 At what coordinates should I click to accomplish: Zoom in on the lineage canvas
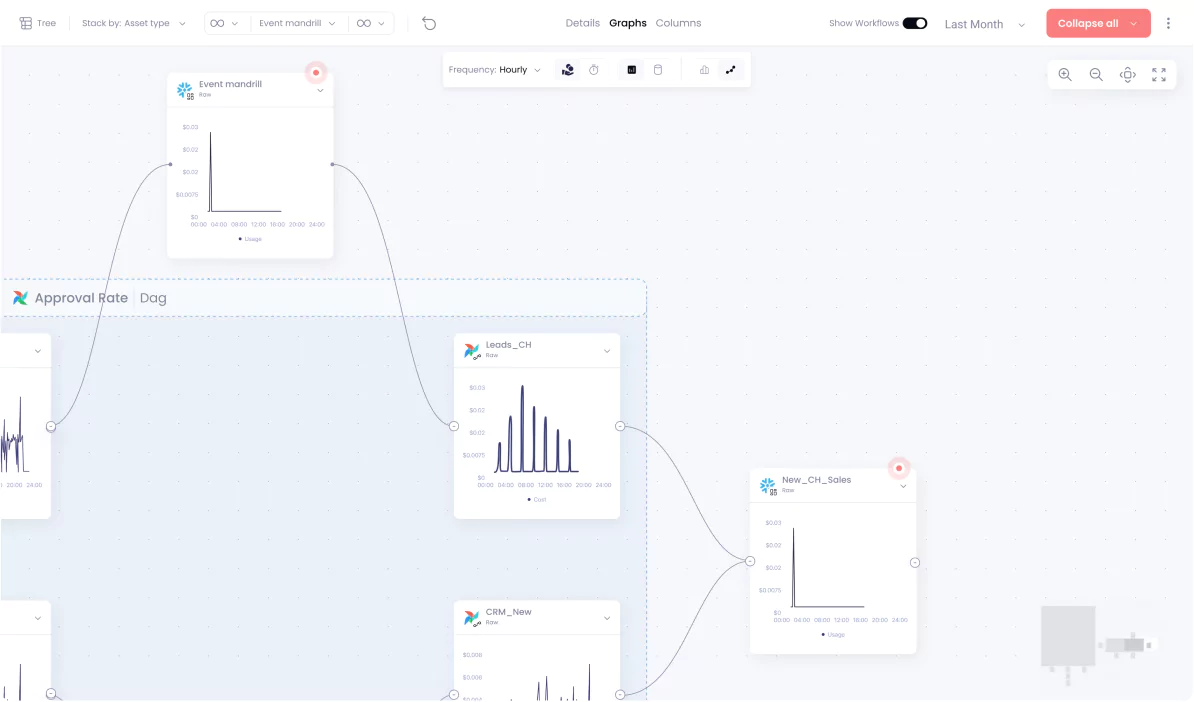coord(1065,75)
